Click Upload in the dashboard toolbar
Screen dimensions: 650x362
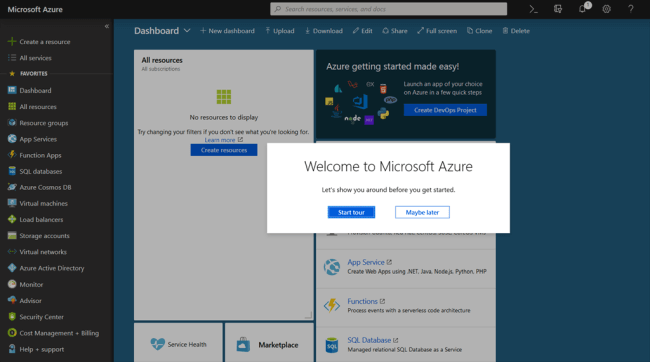tap(280, 31)
